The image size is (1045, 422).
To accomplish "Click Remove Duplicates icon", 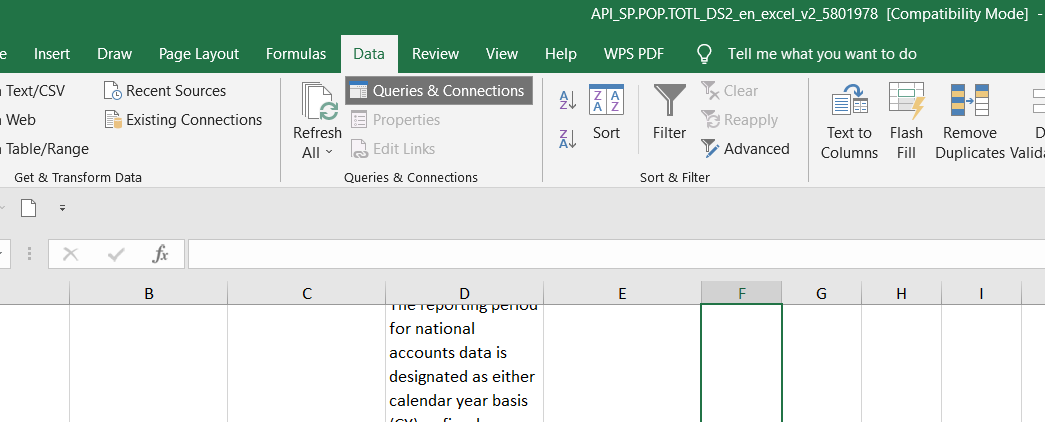I will (969, 102).
